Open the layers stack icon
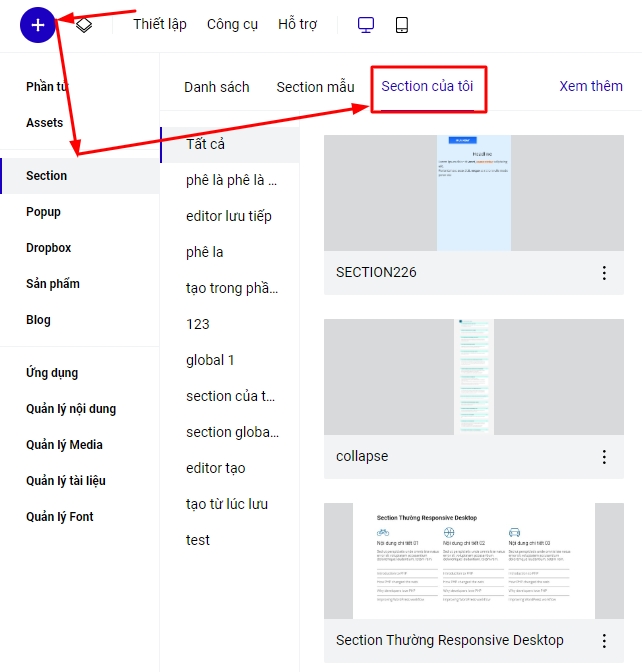 coord(85,25)
